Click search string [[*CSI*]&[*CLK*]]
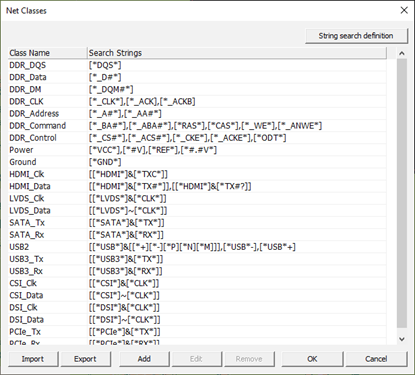The height and width of the screenshot is (375, 415). [124, 283]
